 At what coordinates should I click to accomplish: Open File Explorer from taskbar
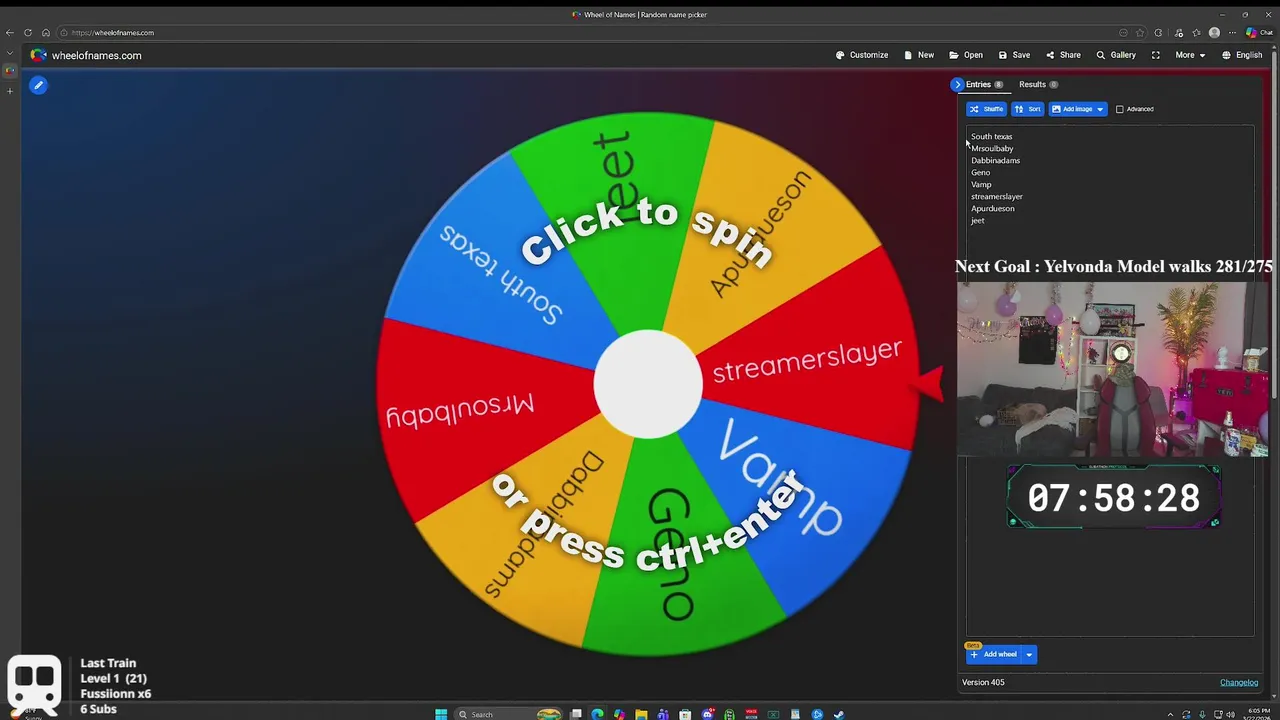[x=641, y=714]
